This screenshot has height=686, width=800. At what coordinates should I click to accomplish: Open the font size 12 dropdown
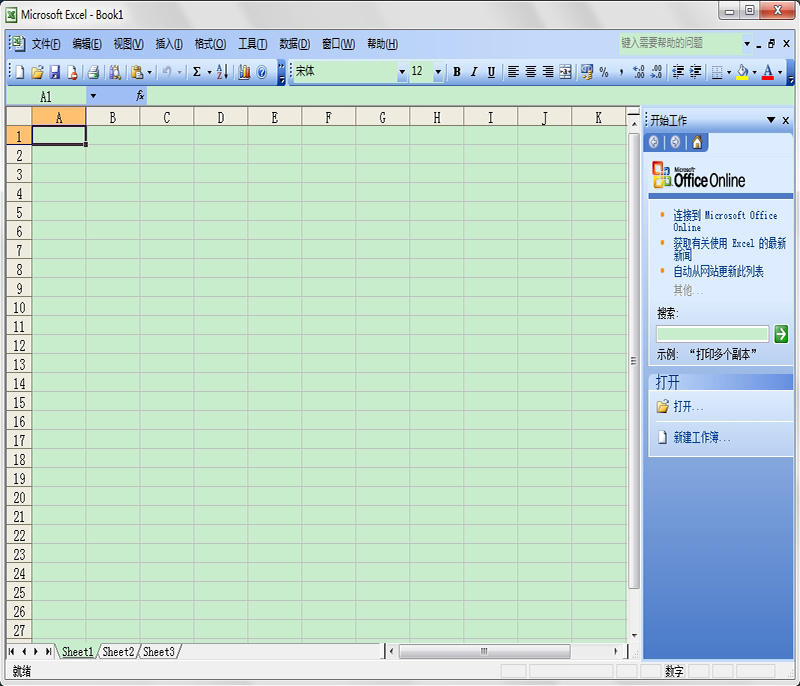438,72
